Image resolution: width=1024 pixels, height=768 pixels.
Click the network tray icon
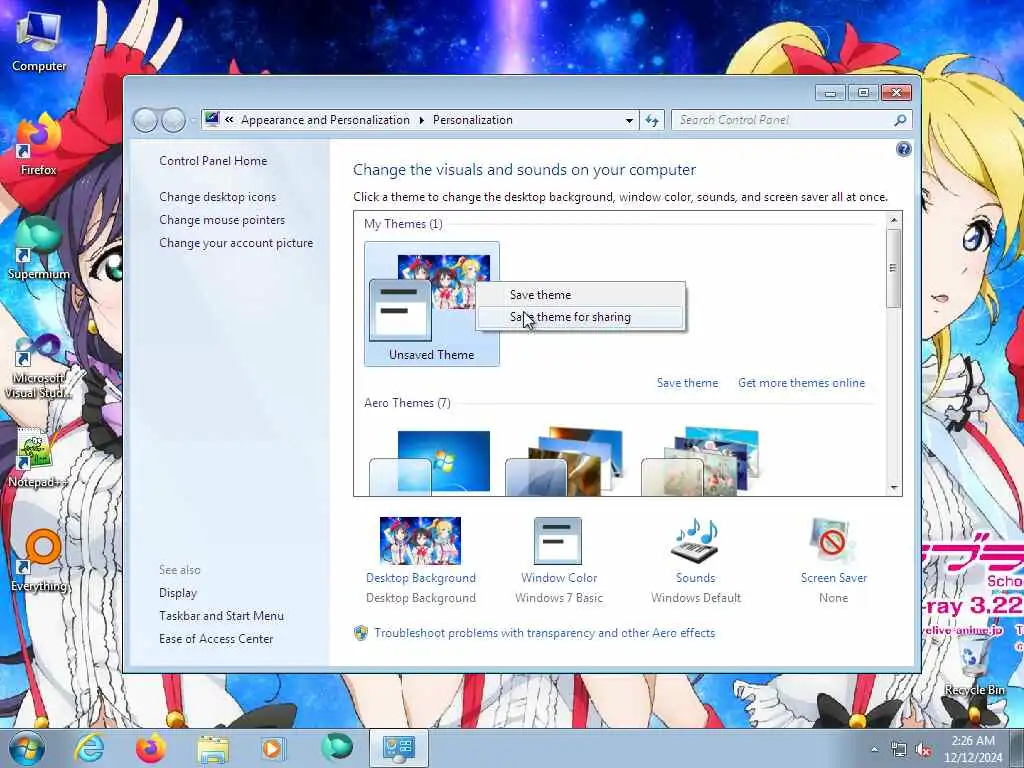(x=899, y=750)
